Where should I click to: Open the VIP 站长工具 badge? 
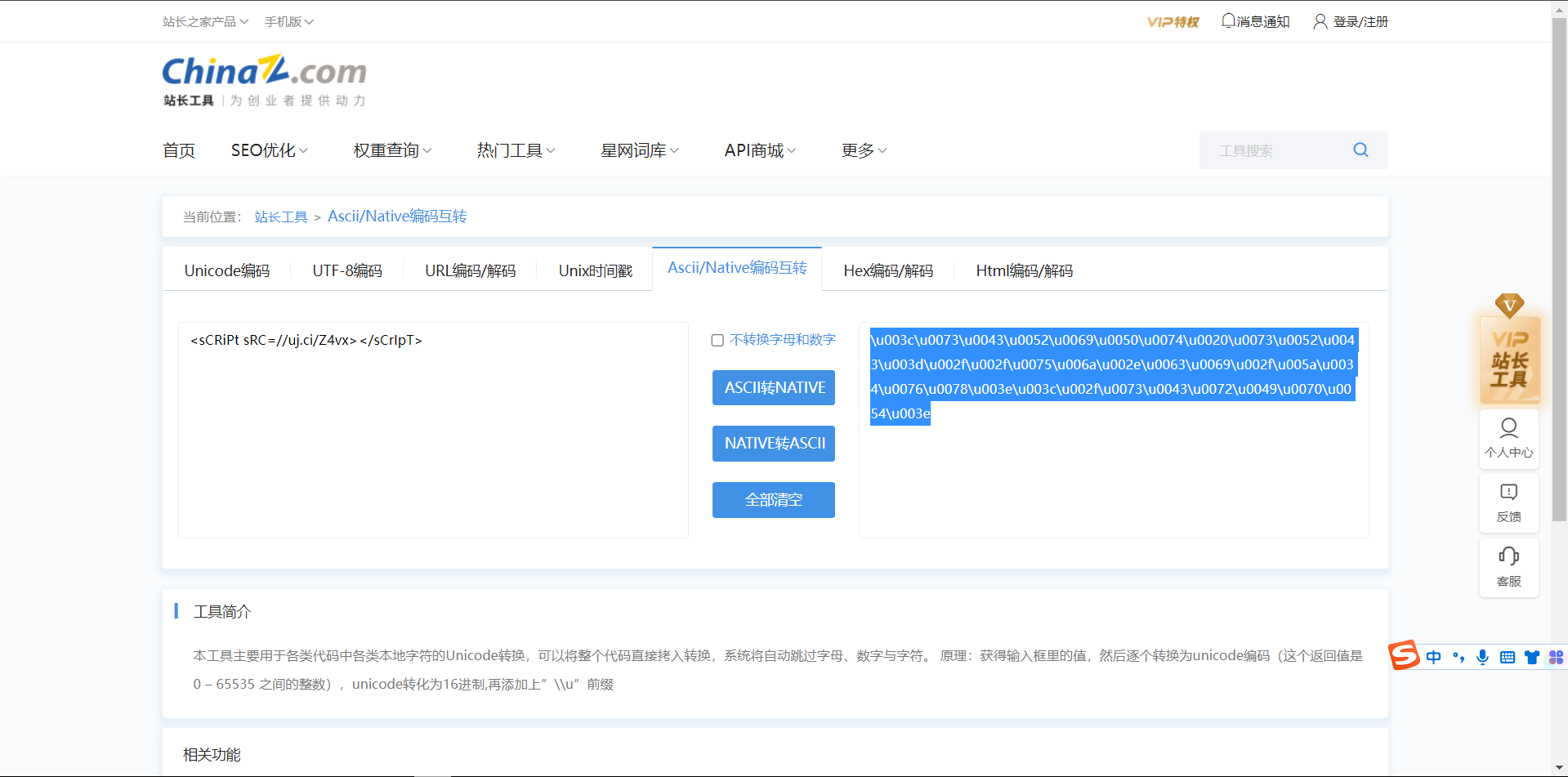(x=1509, y=350)
